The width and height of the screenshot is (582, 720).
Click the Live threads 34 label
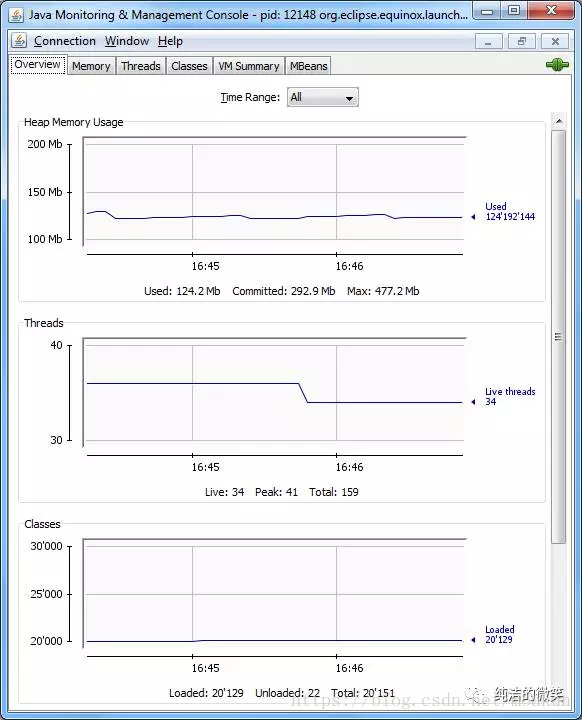[x=510, y=397]
